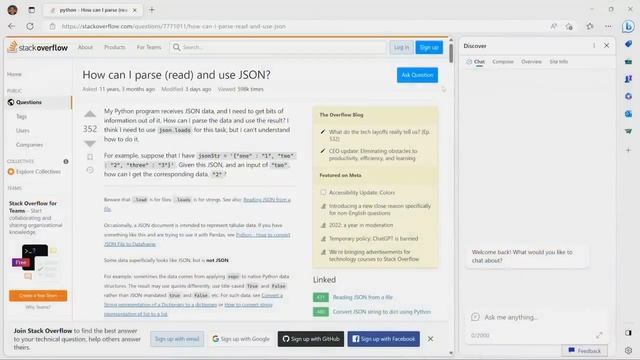Open the shopping tag sidebar icon
The image size is (640, 360).
(x=628, y=44)
